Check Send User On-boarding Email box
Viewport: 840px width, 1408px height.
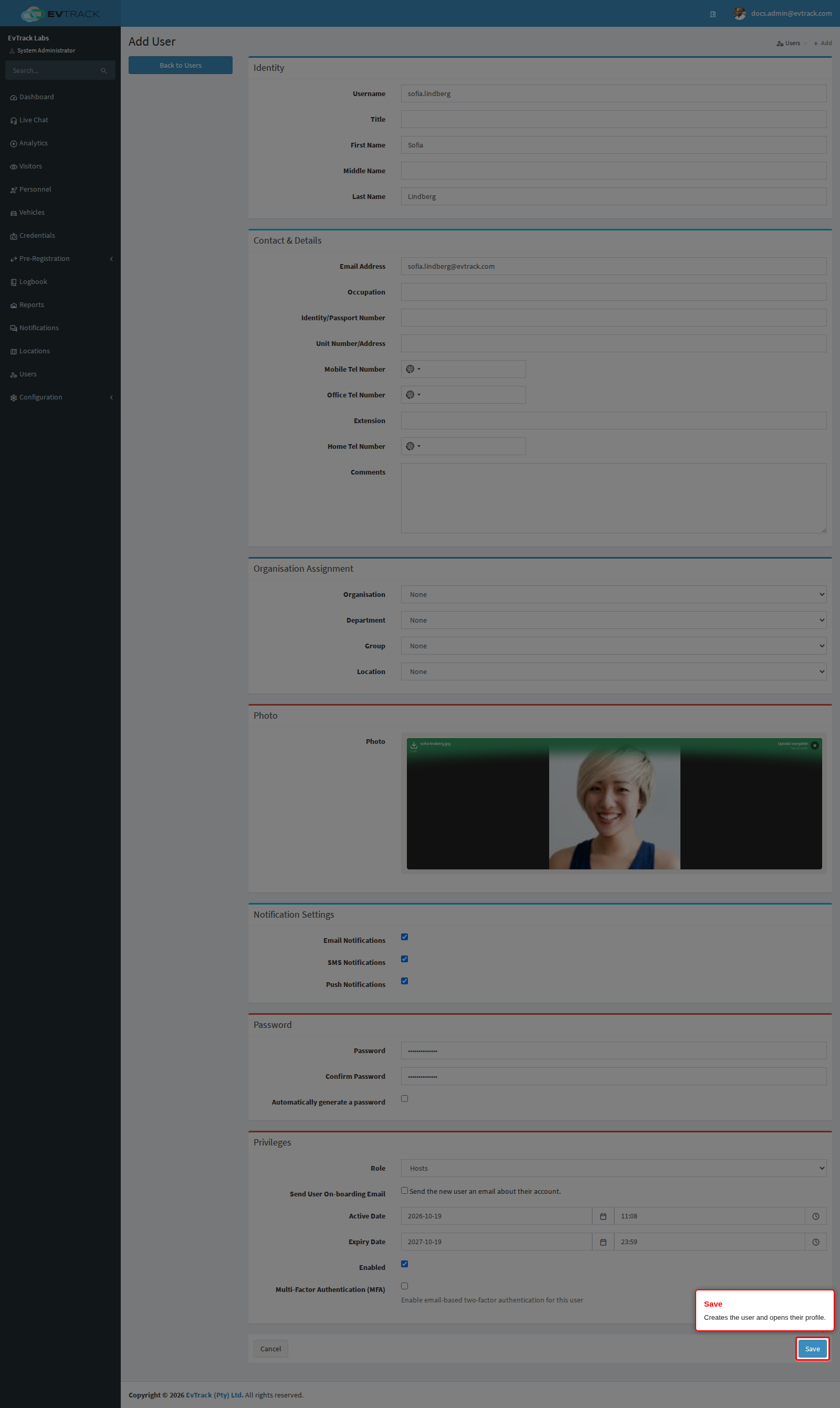pyautogui.click(x=404, y=1191)
